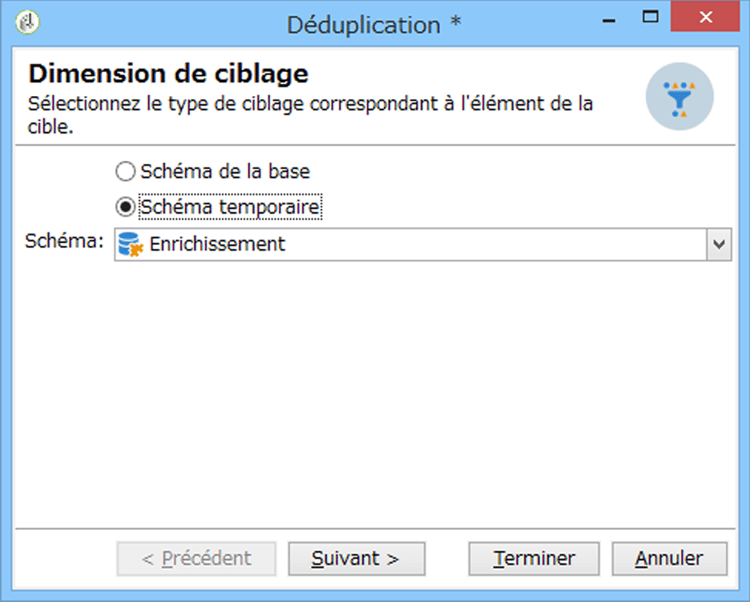Click the Schéma de la base label
The width and height of the screenshot is (750, 602).
pyautogui.click(x=225, y=172)
